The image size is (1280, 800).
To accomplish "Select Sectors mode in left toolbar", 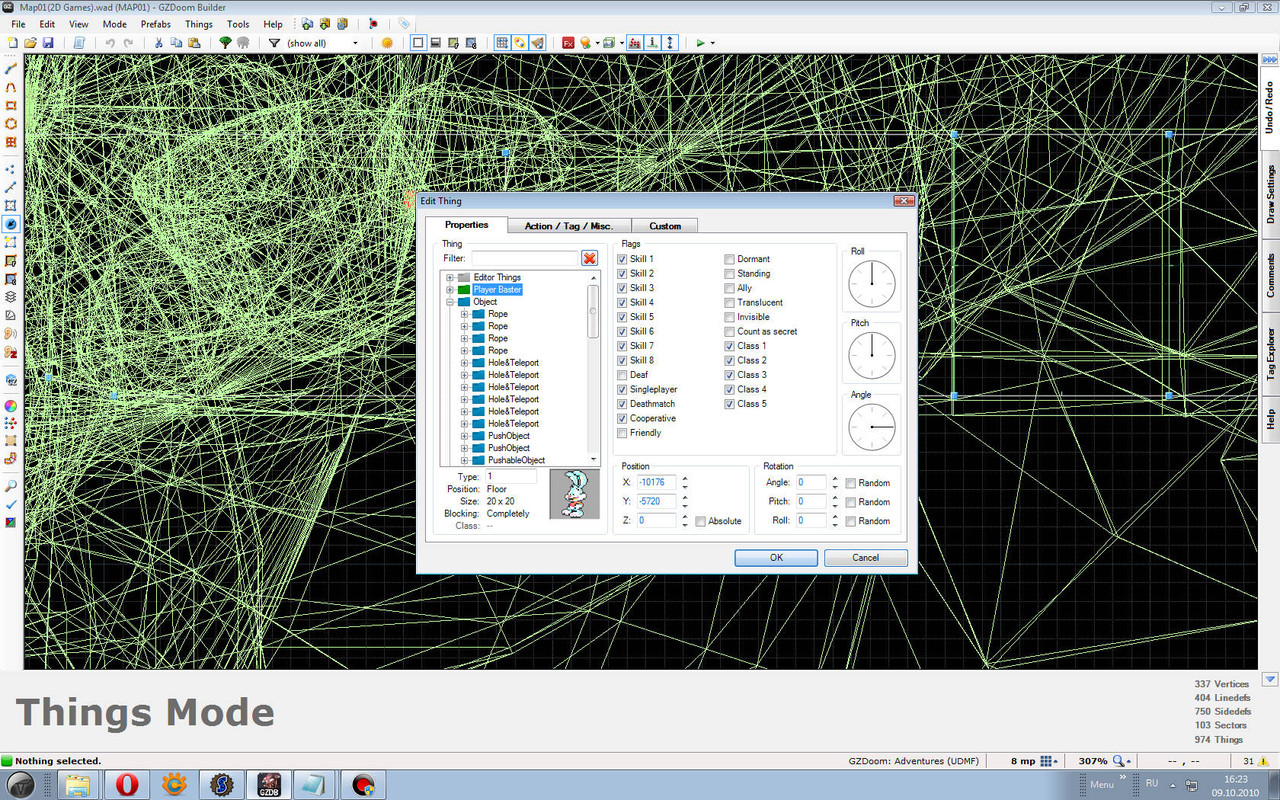I will click(11, 205).
